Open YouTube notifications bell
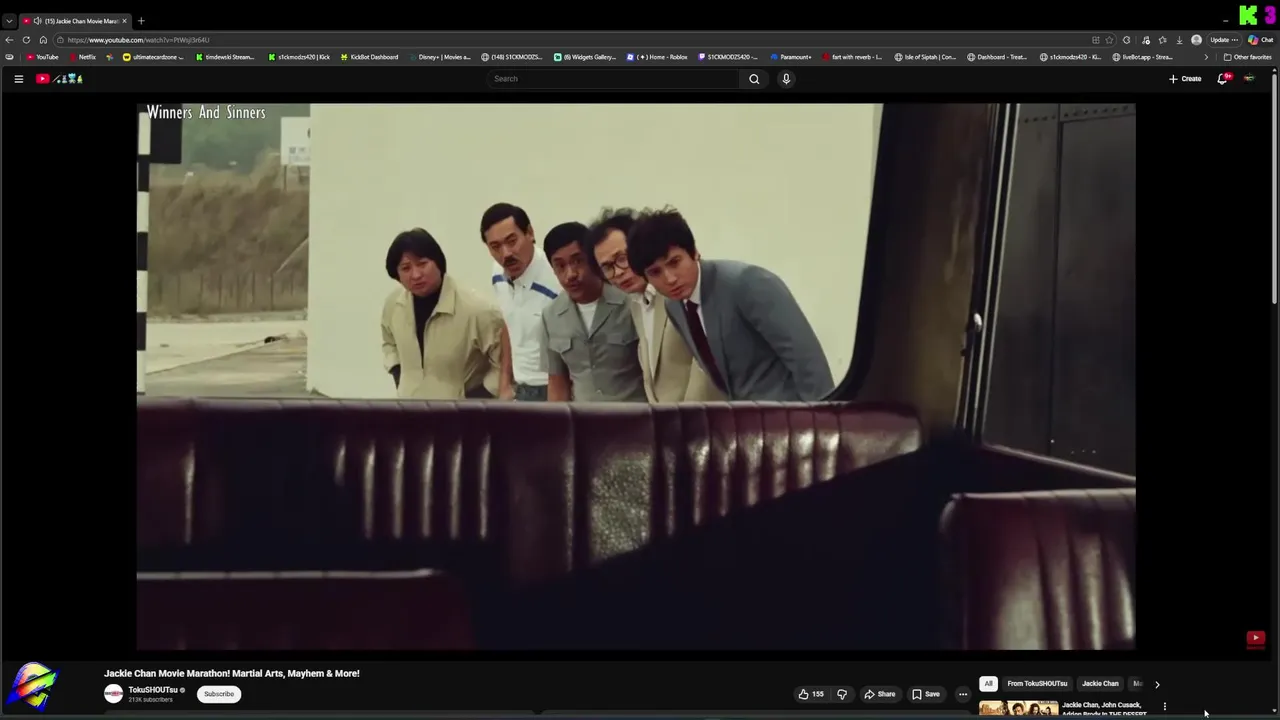The height and width of the screenshot is (720, 1280). tap(1222, 79)
